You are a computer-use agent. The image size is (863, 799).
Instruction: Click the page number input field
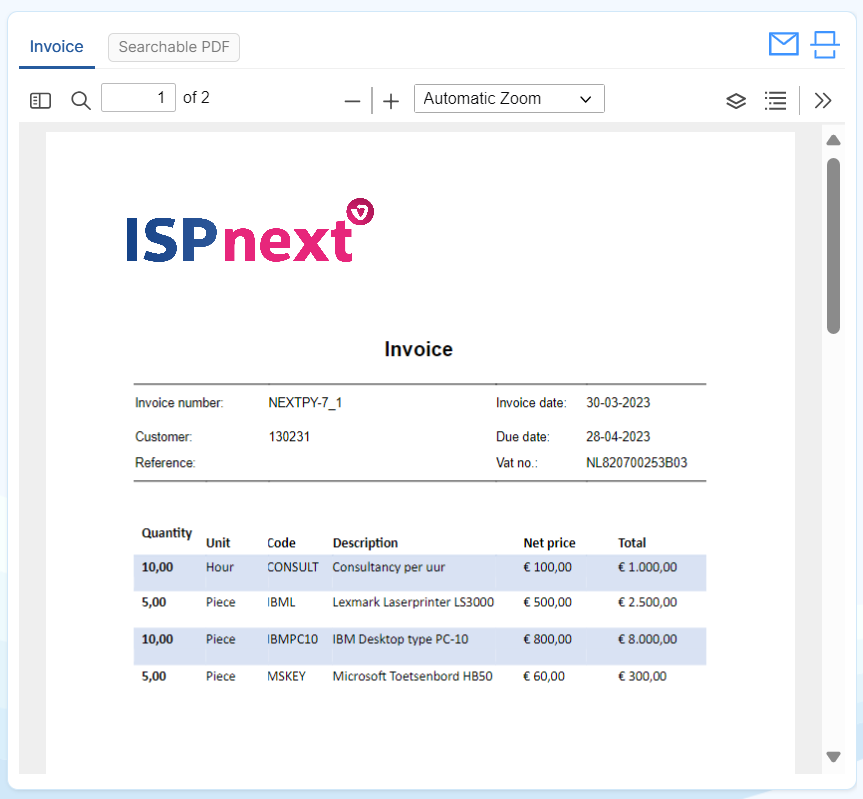pos(138,98)
